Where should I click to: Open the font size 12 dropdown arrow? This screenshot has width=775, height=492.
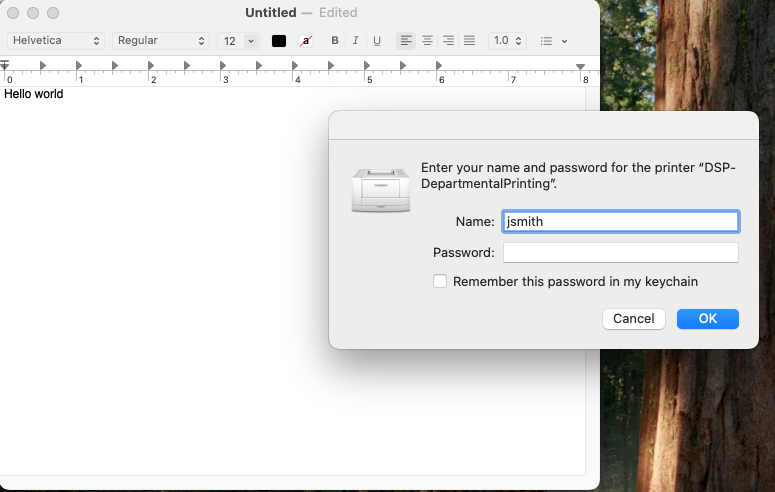251,41
